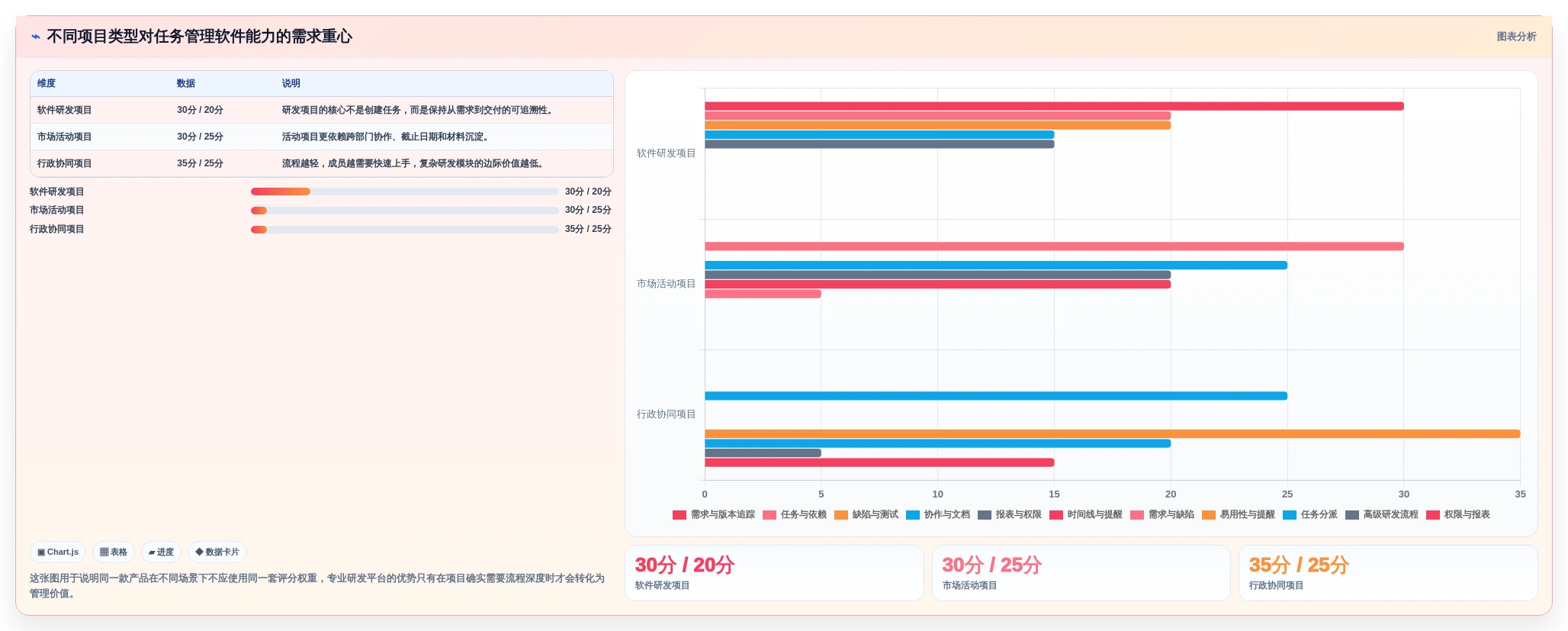
Task: Click the page title 不同项目类型对任务管理软件能力的需求重心
Action: tap(200, 37)
